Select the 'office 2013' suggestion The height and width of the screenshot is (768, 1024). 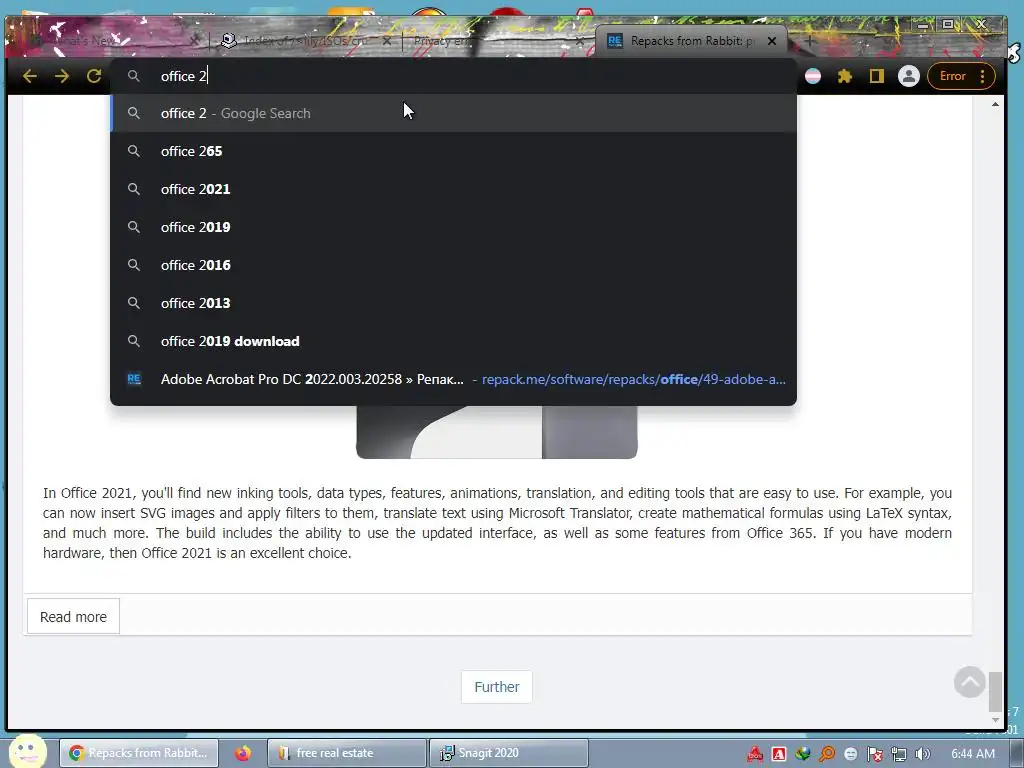(453, 302)
